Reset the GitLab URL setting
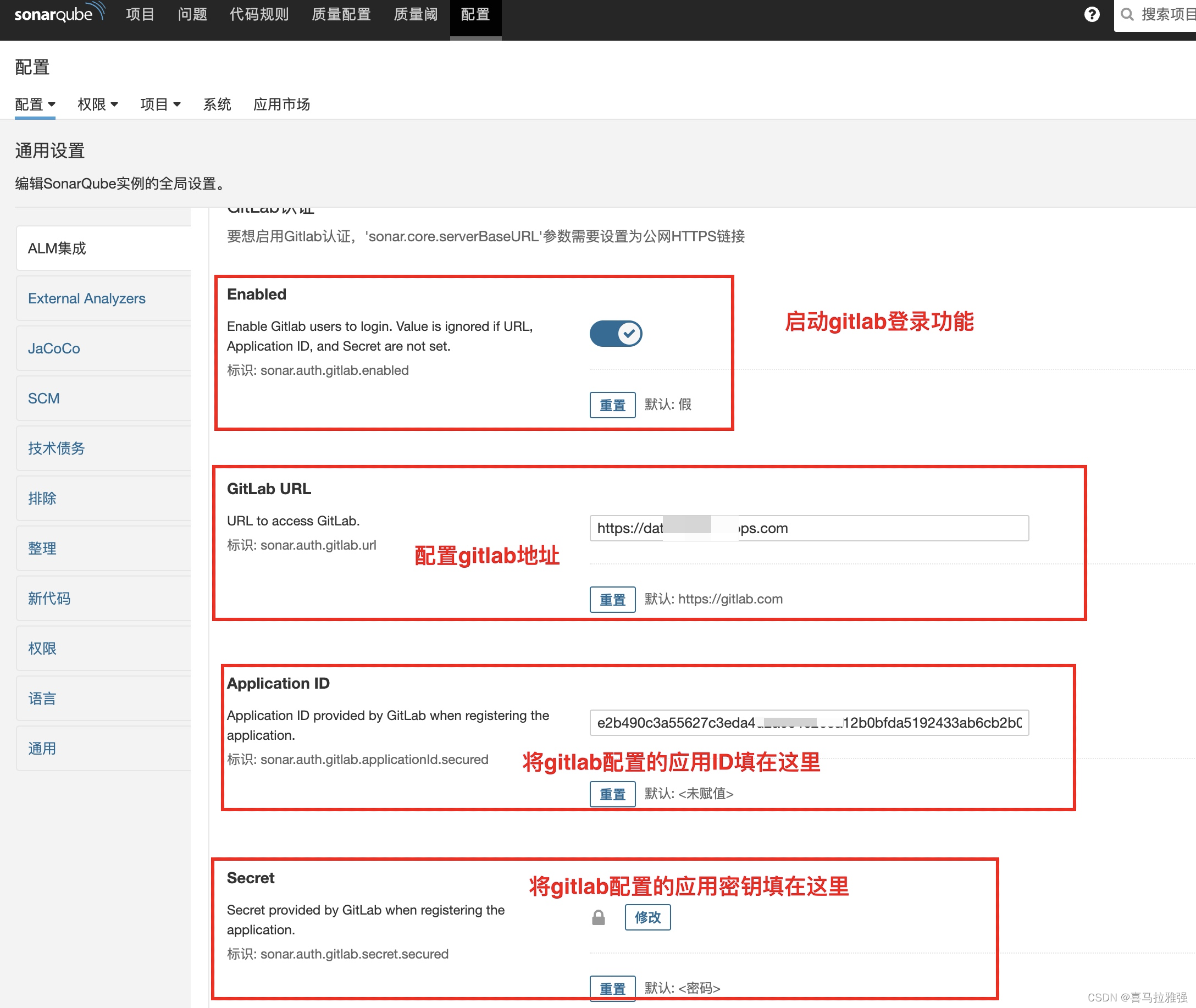This screenshot has height=1008, width=1196. tap(612, 600)
